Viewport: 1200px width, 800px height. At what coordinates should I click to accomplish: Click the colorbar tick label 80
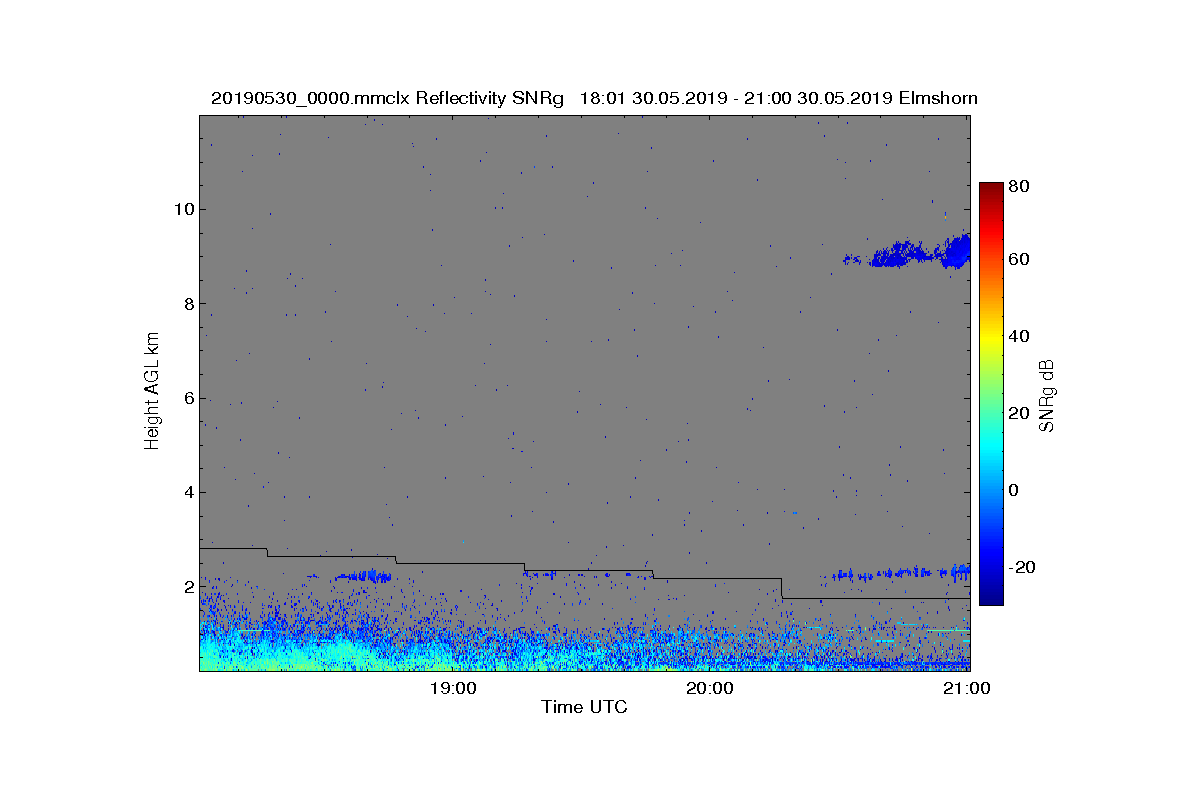point(1020,186)
